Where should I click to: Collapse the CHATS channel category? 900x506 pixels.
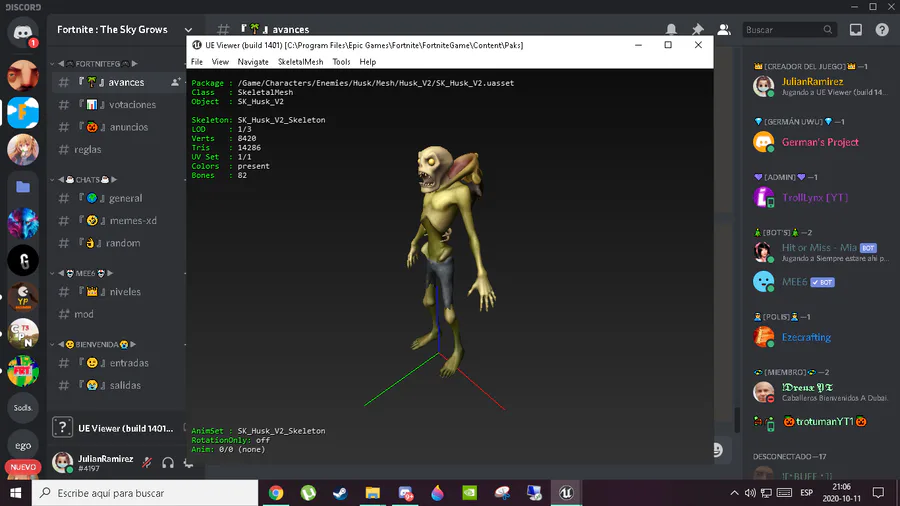[x=83, y=180]
